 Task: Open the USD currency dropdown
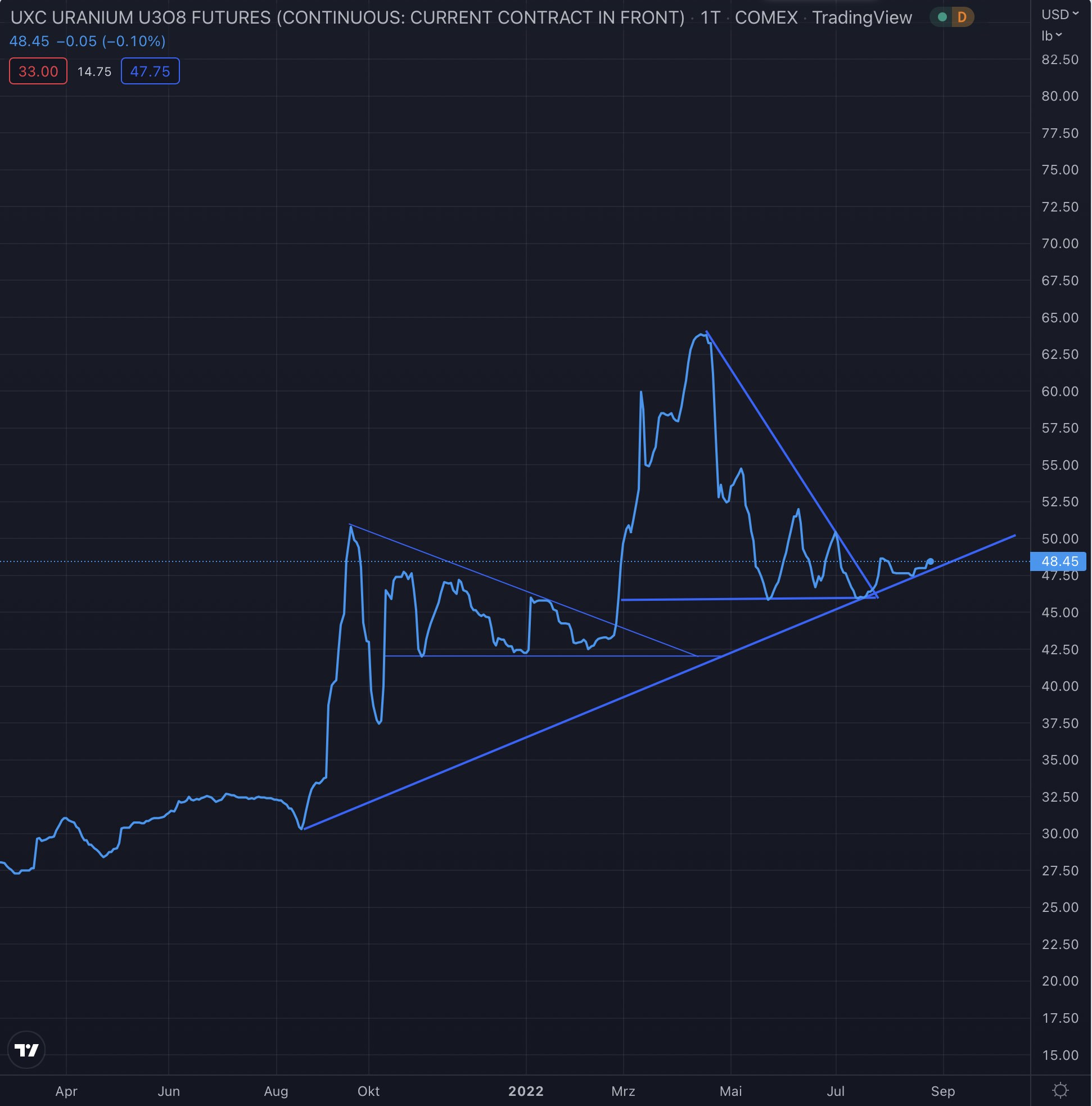[x=1059, y=14]
